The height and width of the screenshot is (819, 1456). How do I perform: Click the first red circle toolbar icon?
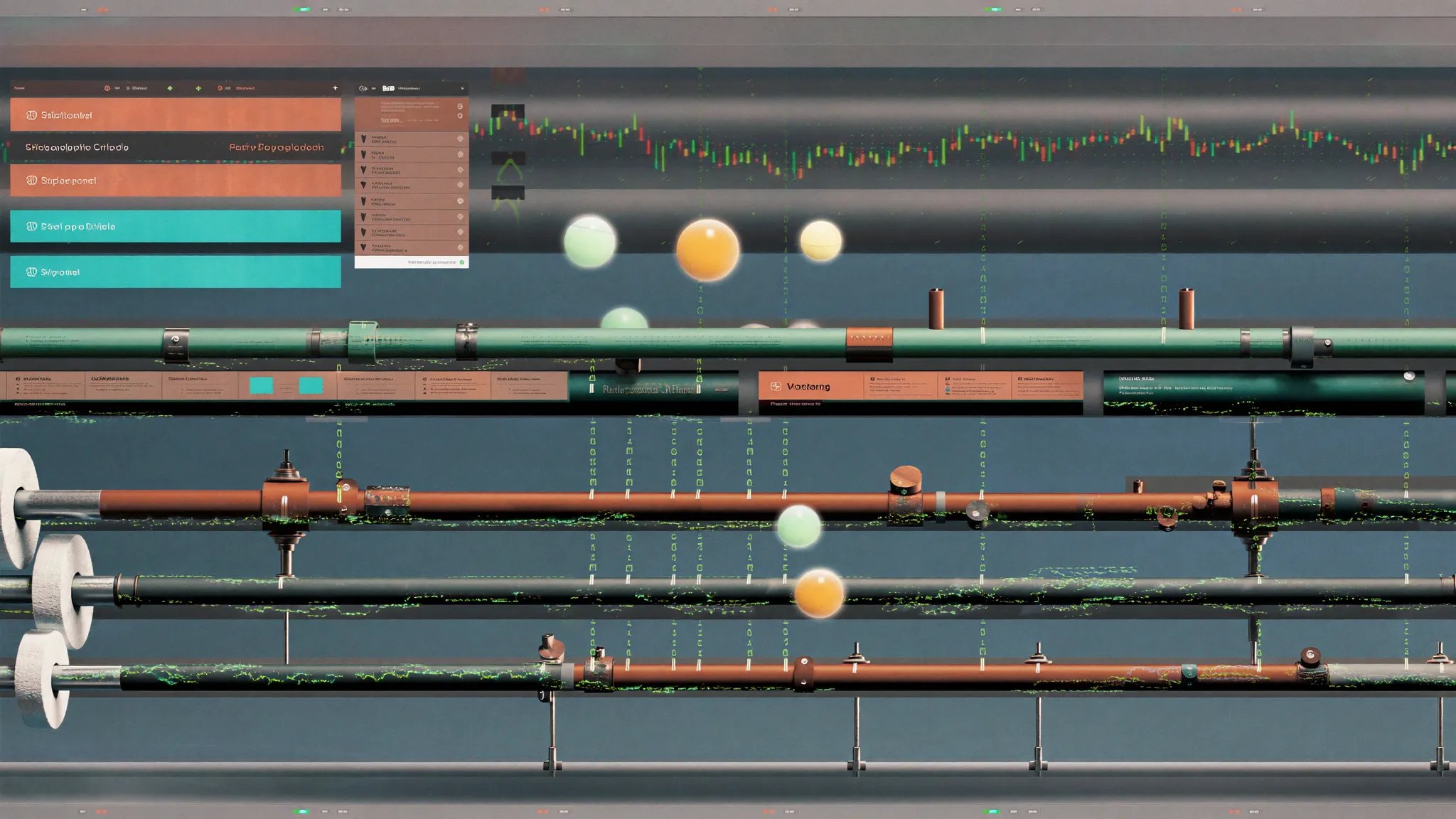point(107,88)
